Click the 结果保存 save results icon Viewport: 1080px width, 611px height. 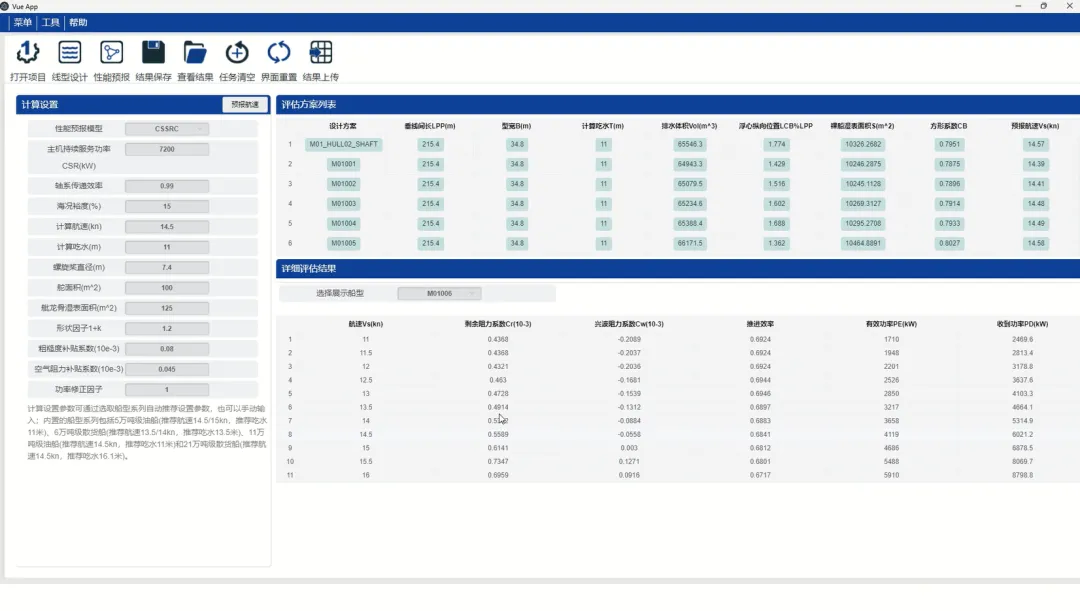[153, 52]
